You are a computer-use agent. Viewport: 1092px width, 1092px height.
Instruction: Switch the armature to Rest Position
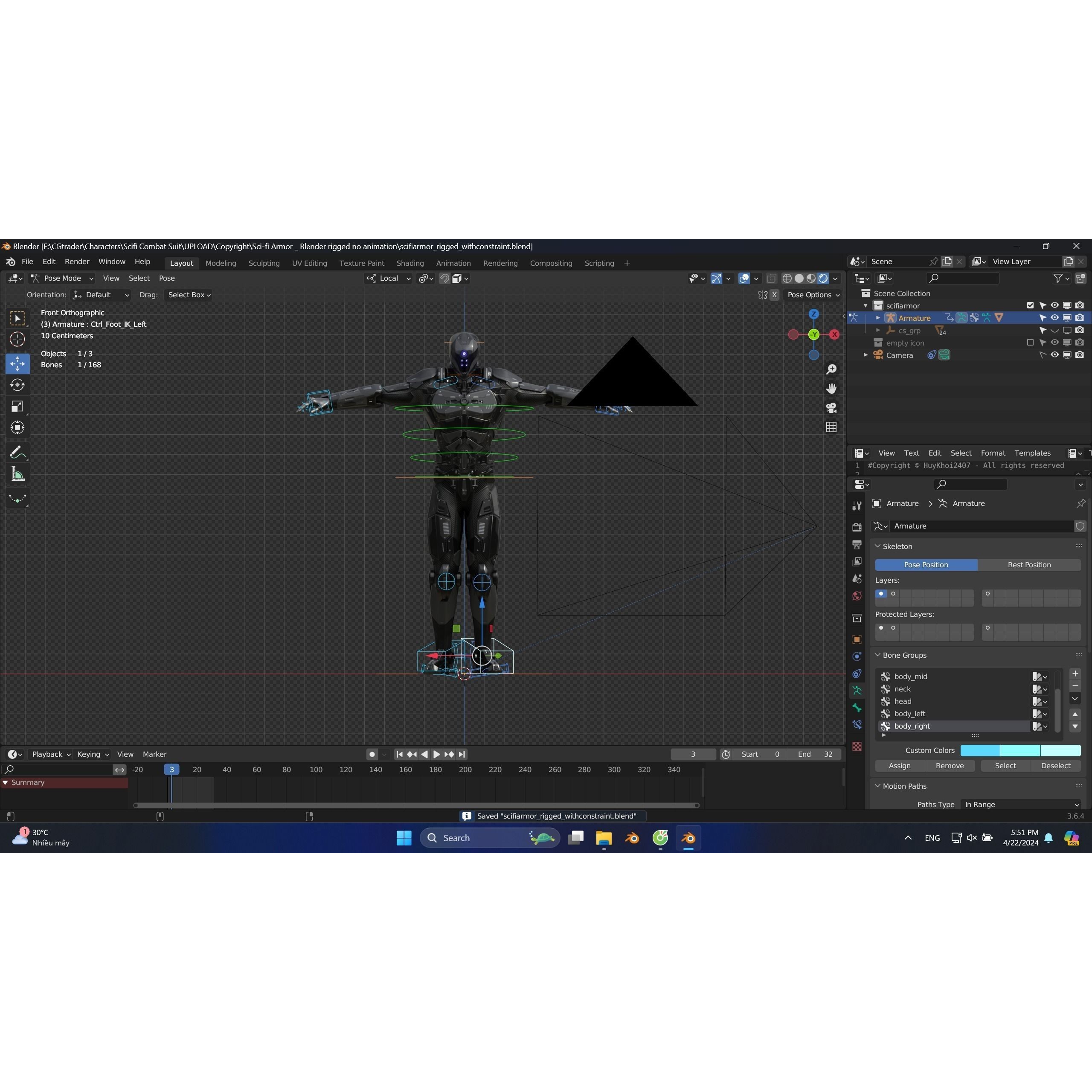point(1029,565)
